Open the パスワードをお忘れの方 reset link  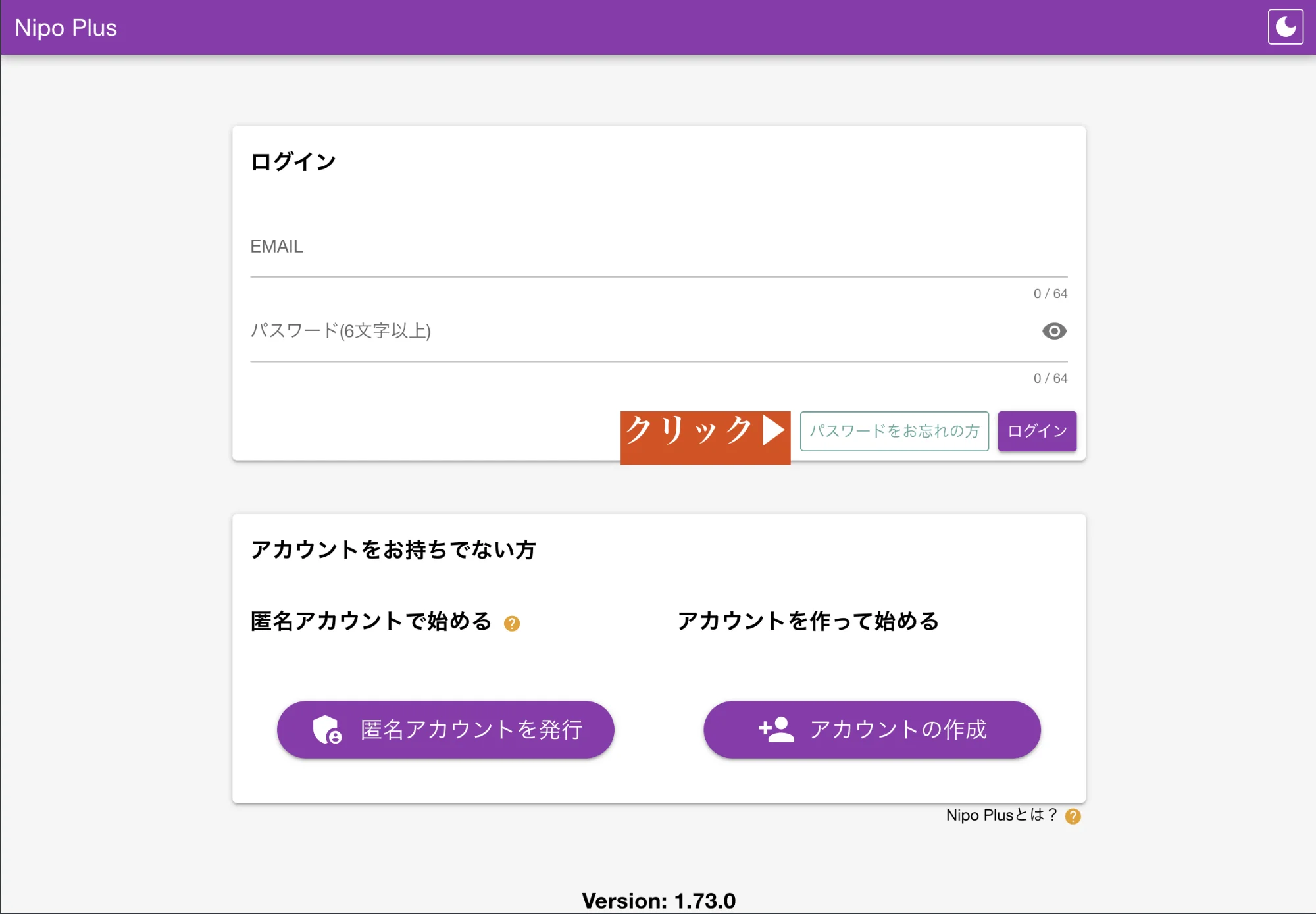click(x=894, y=431)
